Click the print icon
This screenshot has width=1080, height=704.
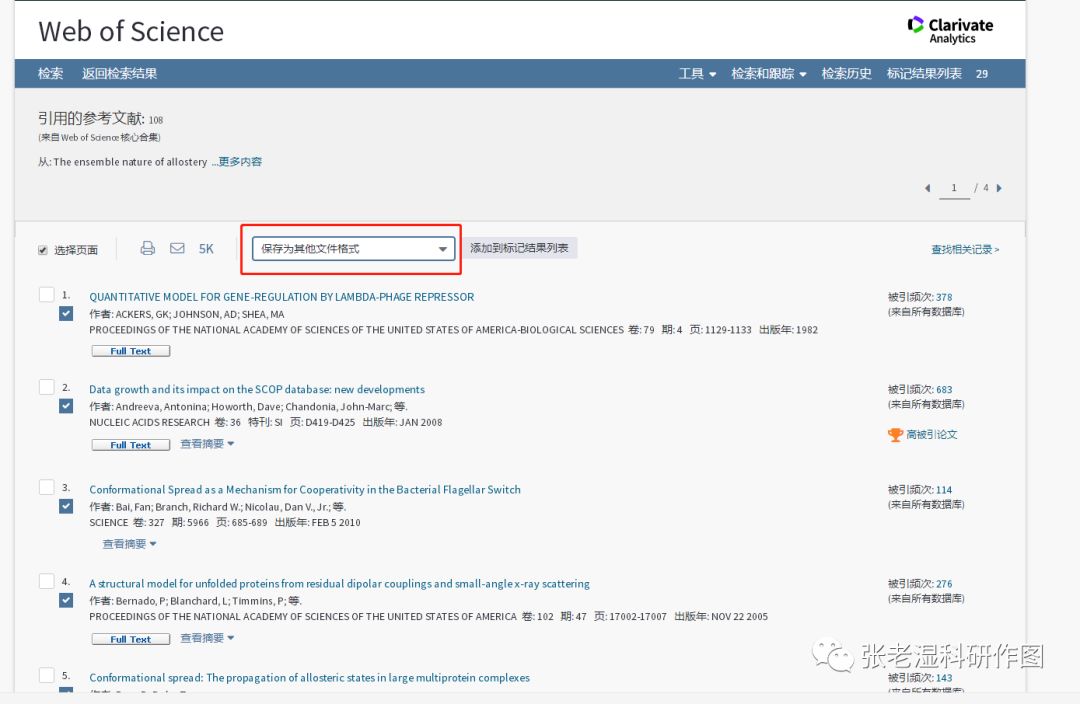point(147,248)
